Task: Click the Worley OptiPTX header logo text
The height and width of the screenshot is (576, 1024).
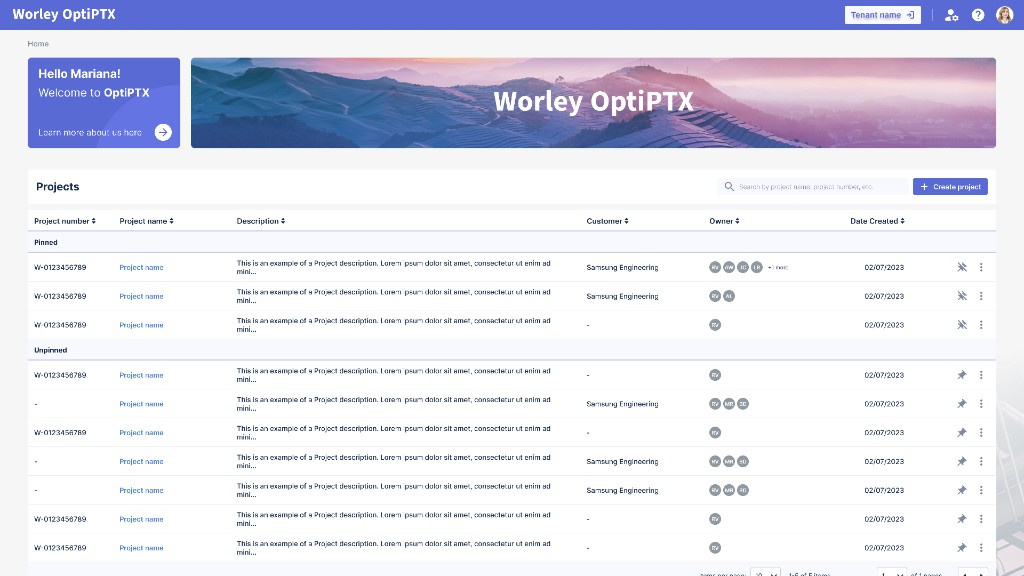Action: coord(64,14)
